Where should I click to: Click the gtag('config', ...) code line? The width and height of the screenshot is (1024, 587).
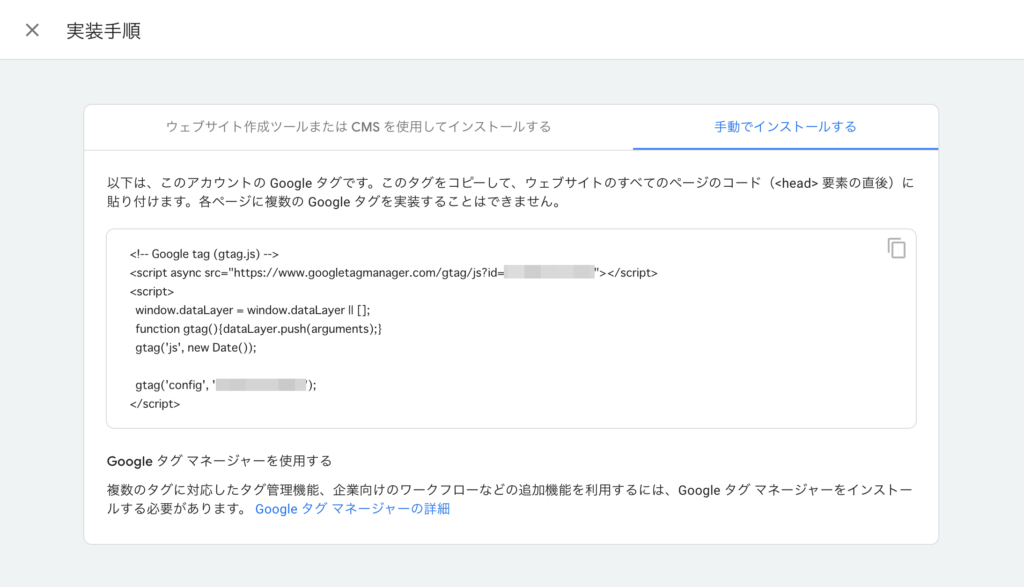tap(225, 385)
